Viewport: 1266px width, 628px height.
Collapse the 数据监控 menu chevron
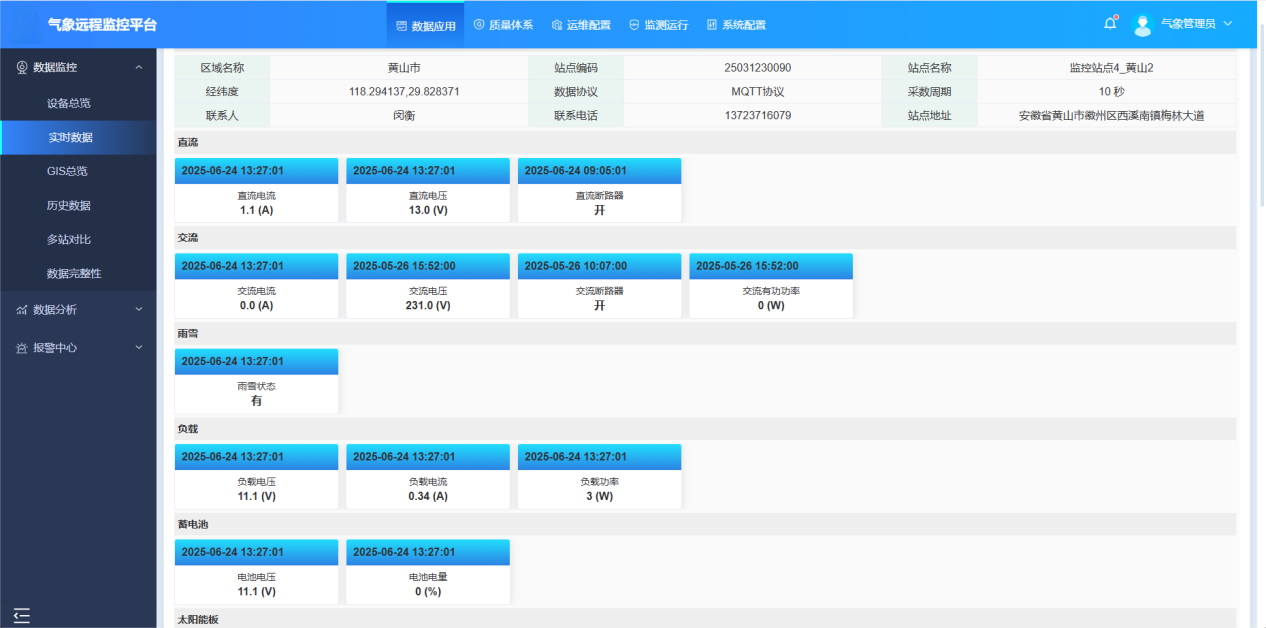pyautogui.click(x=139, y=67)
